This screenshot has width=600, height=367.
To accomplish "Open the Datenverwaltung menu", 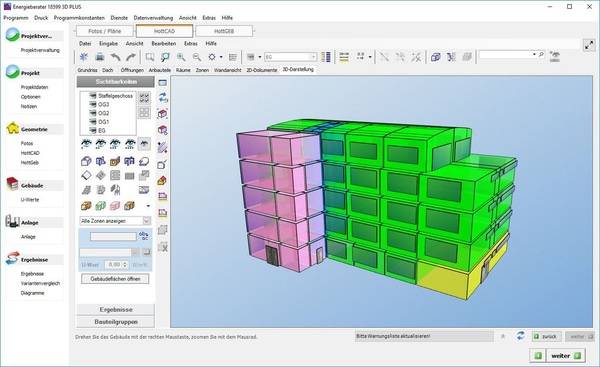I will tap(153, 18).
